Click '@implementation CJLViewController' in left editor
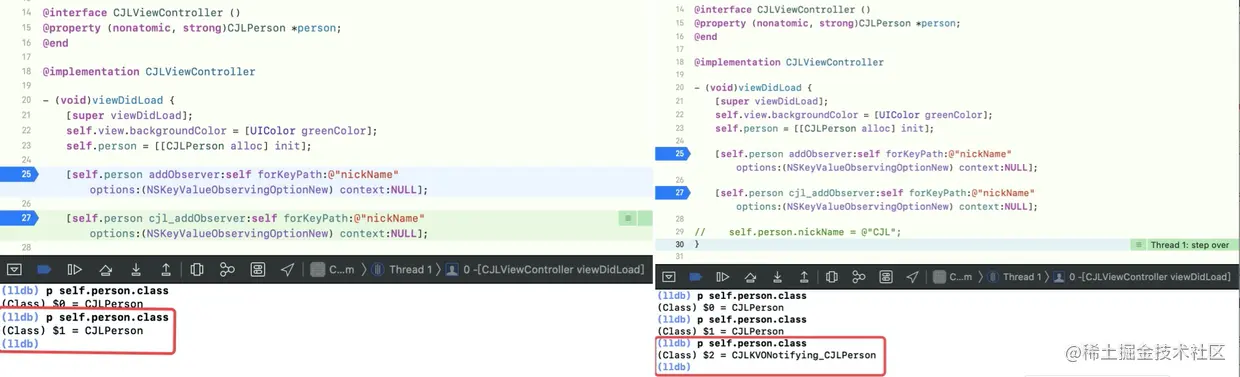Viewport: 1240px width, 377px height. [149, 72]
